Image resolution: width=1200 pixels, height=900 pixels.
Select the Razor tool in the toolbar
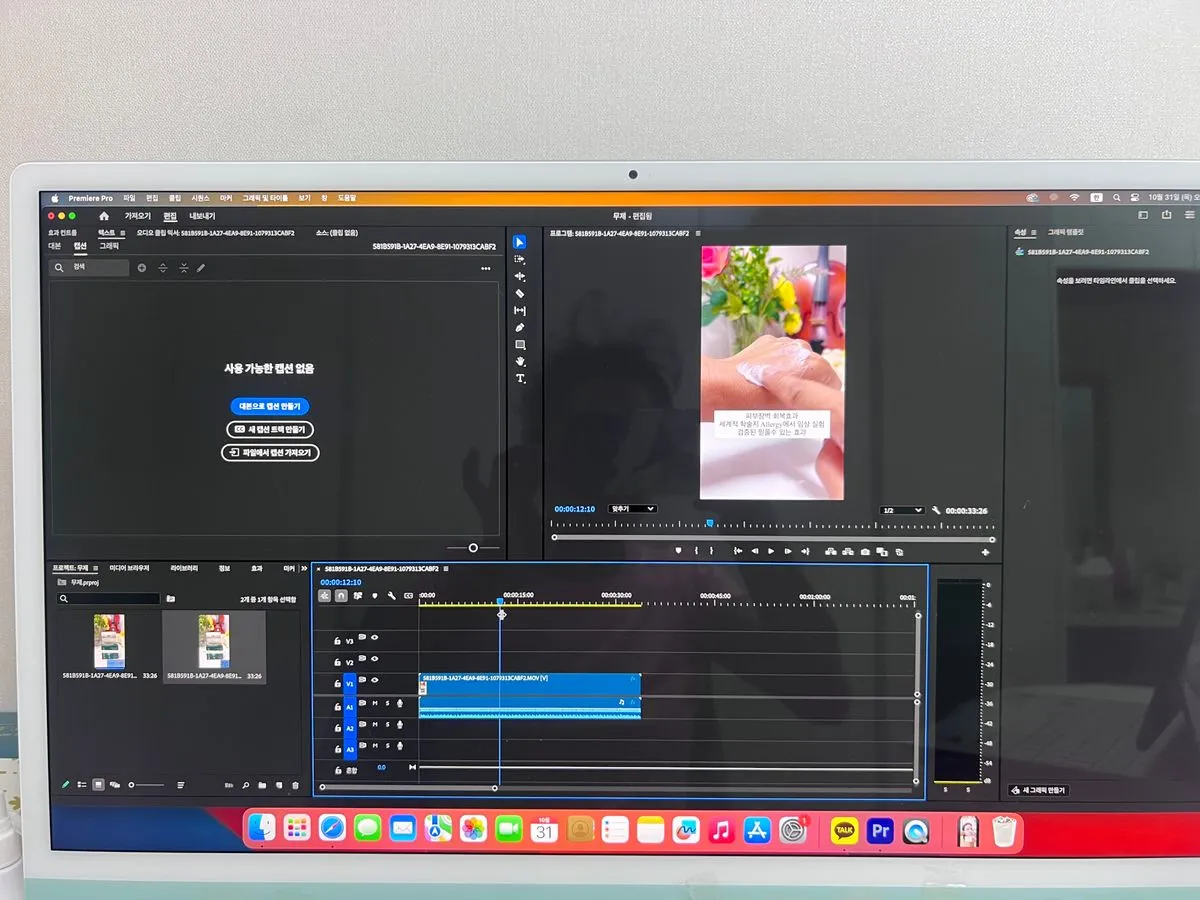(520, 293)
